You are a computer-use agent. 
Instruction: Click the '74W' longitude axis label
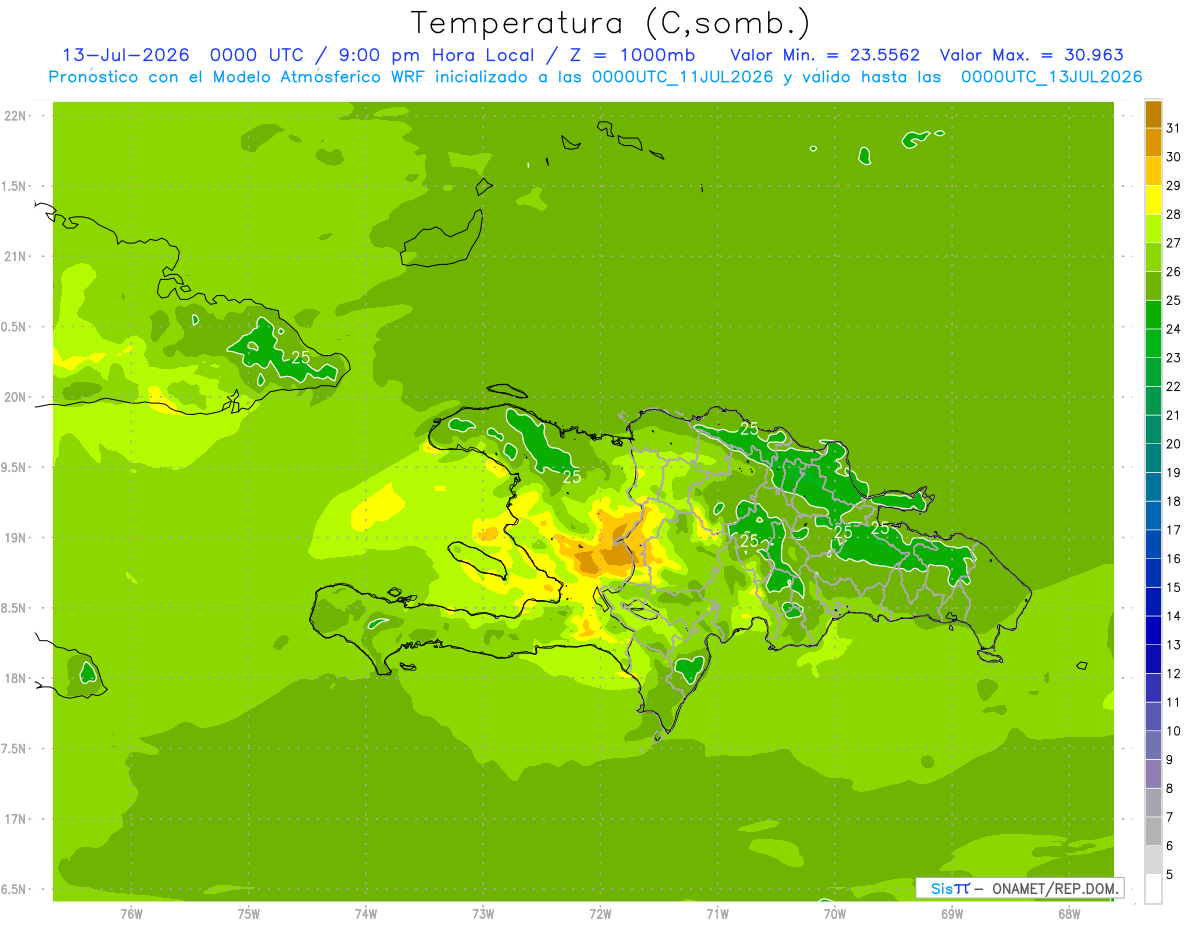point(366,914)
